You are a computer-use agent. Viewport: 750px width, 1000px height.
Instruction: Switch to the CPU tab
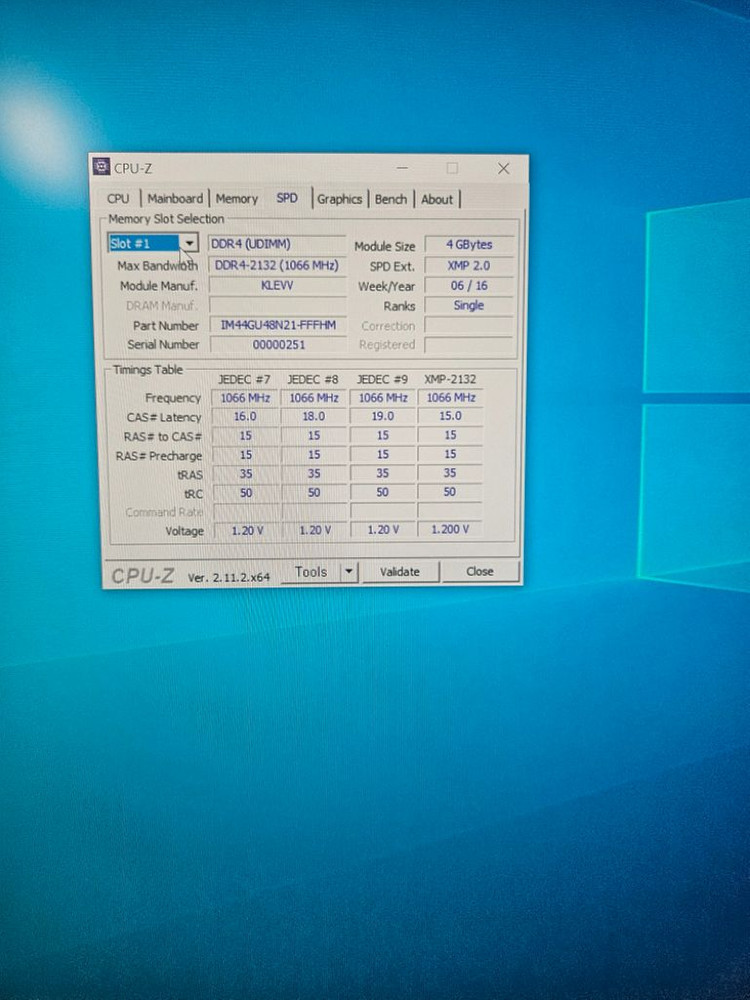(x=118, y=198)
